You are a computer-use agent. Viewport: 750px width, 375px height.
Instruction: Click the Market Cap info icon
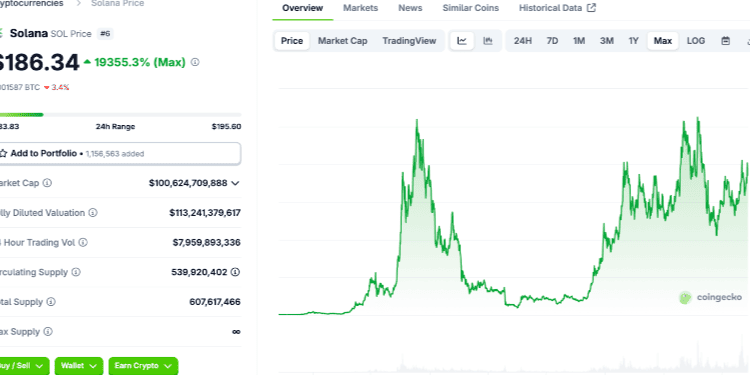(47, 183)
